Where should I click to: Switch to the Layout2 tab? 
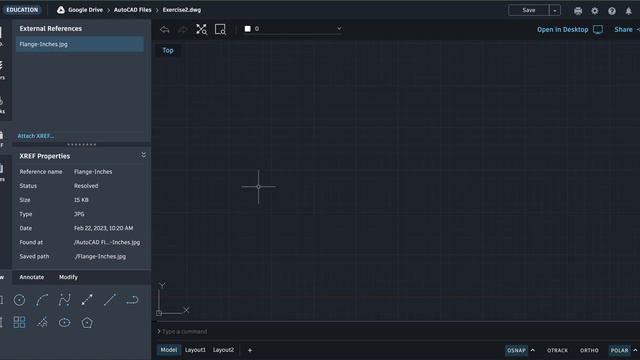click(x=223, y=350)
